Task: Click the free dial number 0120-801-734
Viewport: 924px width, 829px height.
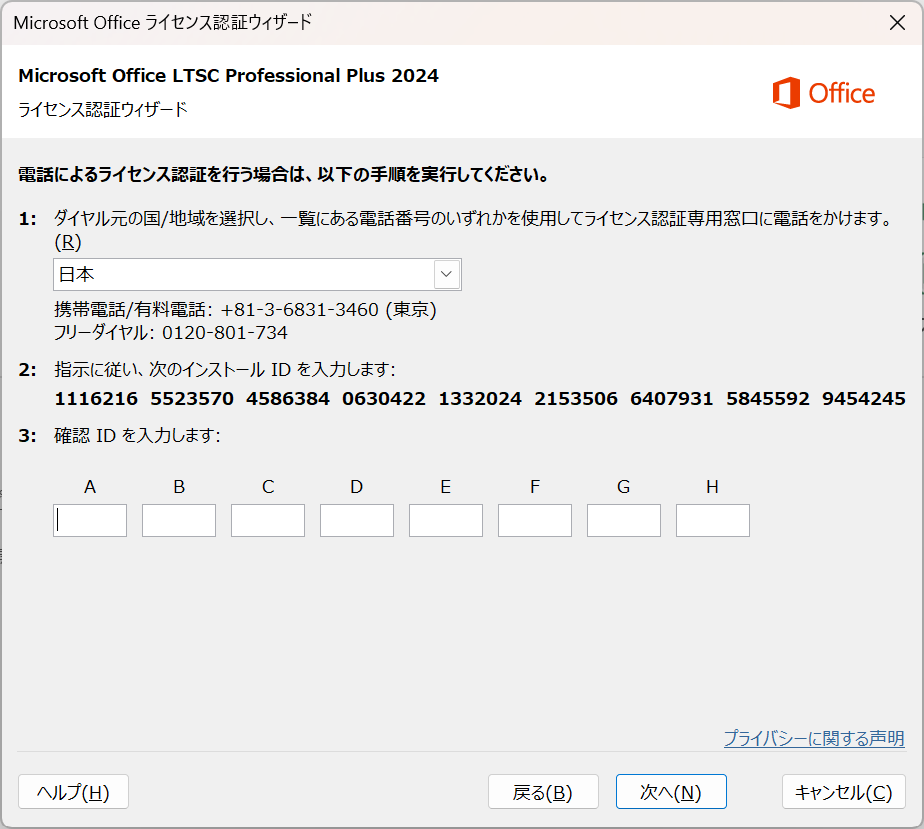Action: coord(225,332)
